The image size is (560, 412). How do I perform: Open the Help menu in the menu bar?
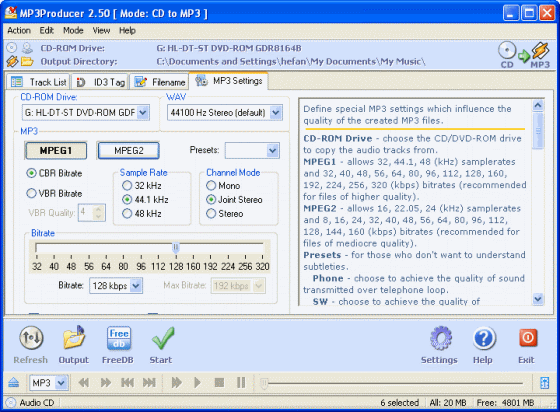tap(127, 30)
